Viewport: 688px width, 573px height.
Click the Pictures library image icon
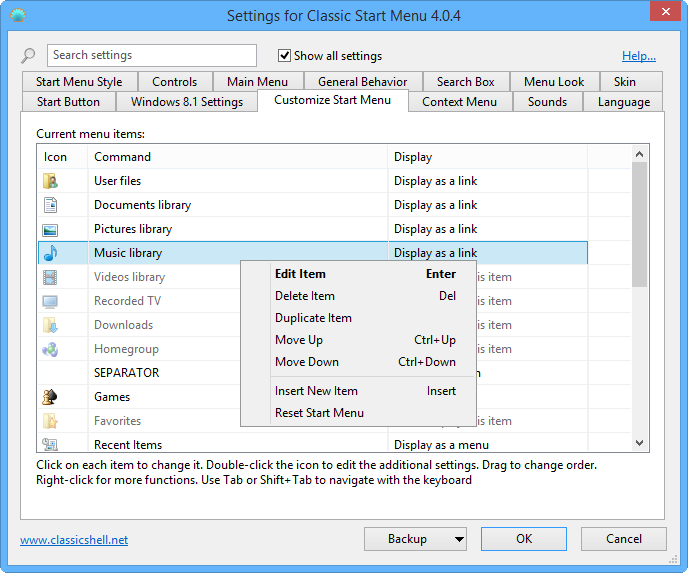[x=50, y=229]
